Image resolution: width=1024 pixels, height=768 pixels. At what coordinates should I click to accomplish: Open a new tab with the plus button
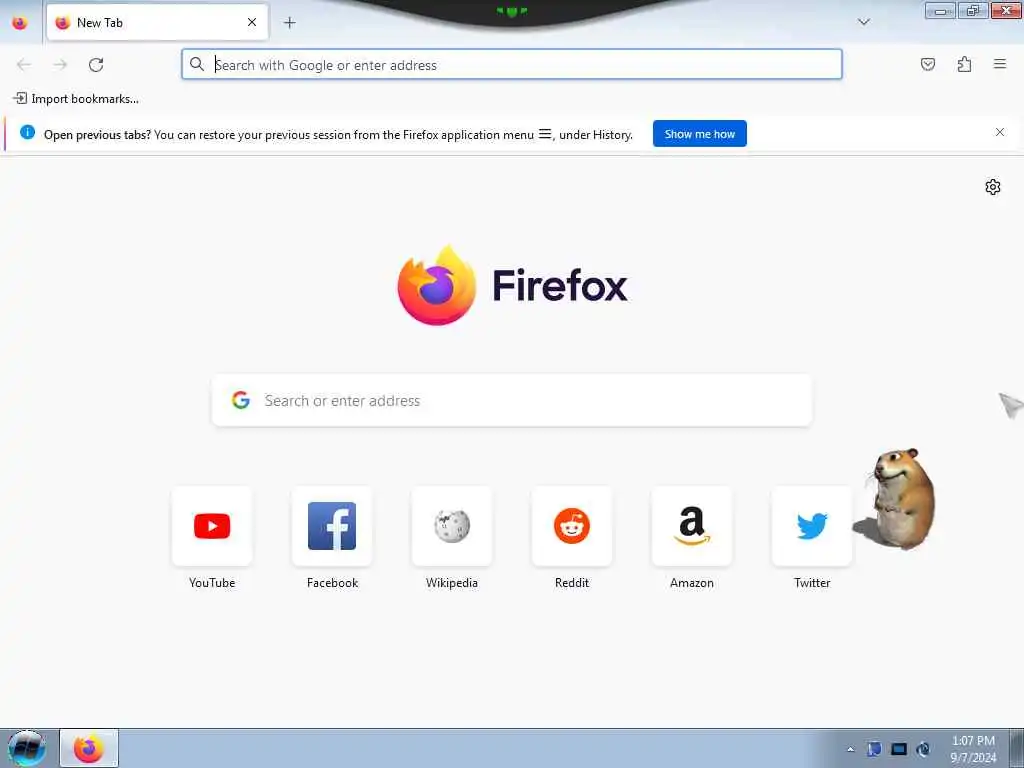click(289, 23)
